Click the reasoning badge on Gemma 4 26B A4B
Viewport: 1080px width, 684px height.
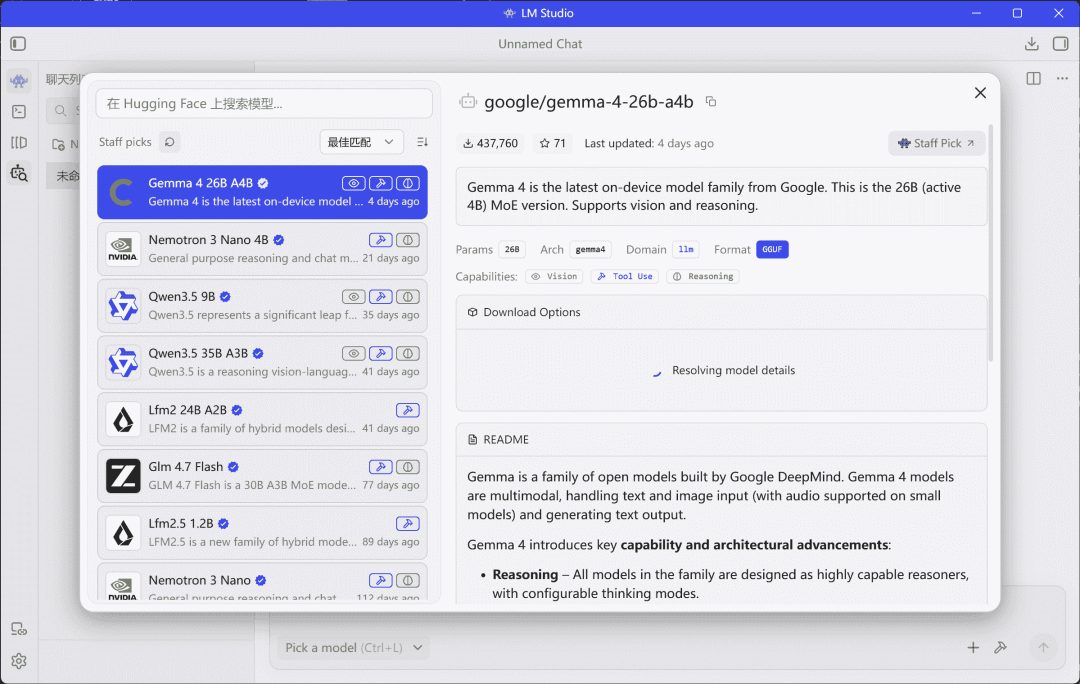pyautogui.click(x=408, y=183)
